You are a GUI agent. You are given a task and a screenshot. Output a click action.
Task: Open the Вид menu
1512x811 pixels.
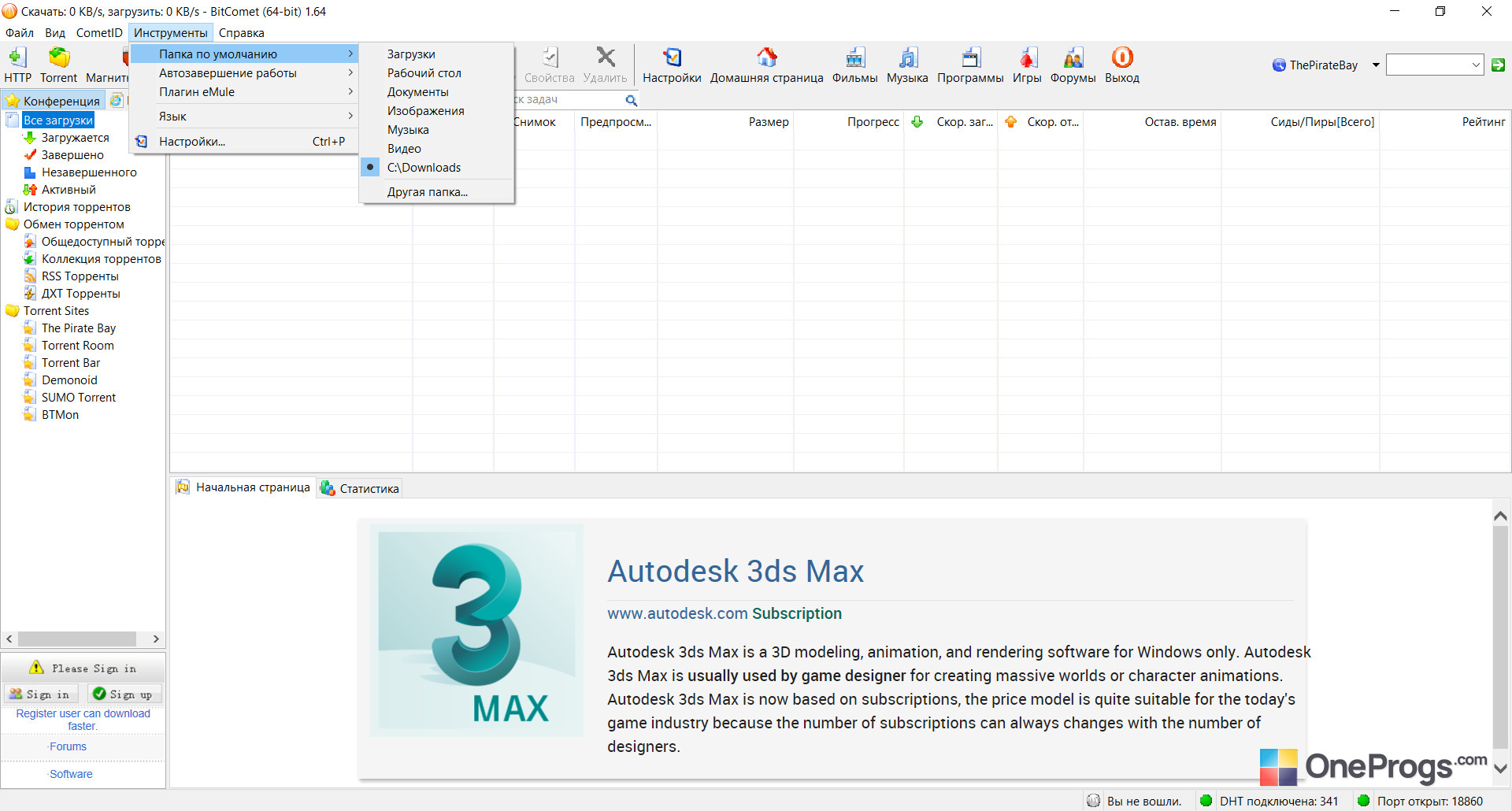click(55, 33)
